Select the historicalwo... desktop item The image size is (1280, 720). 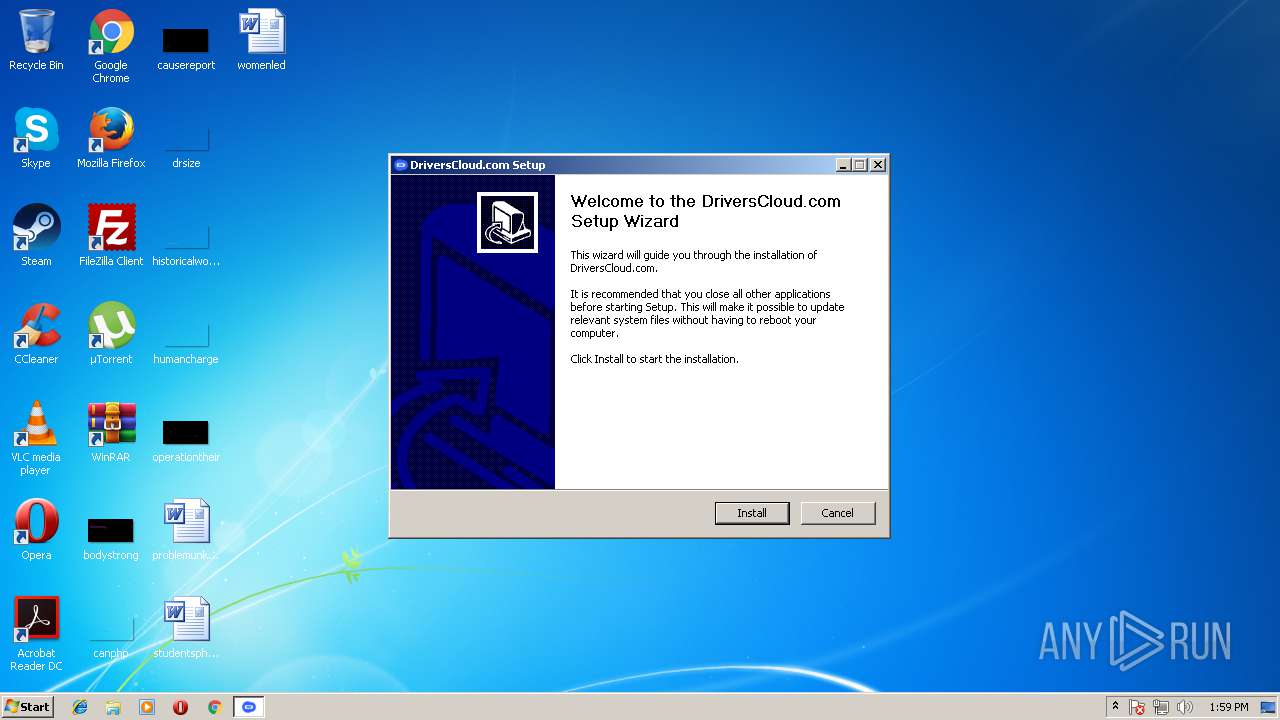(186, 243)
